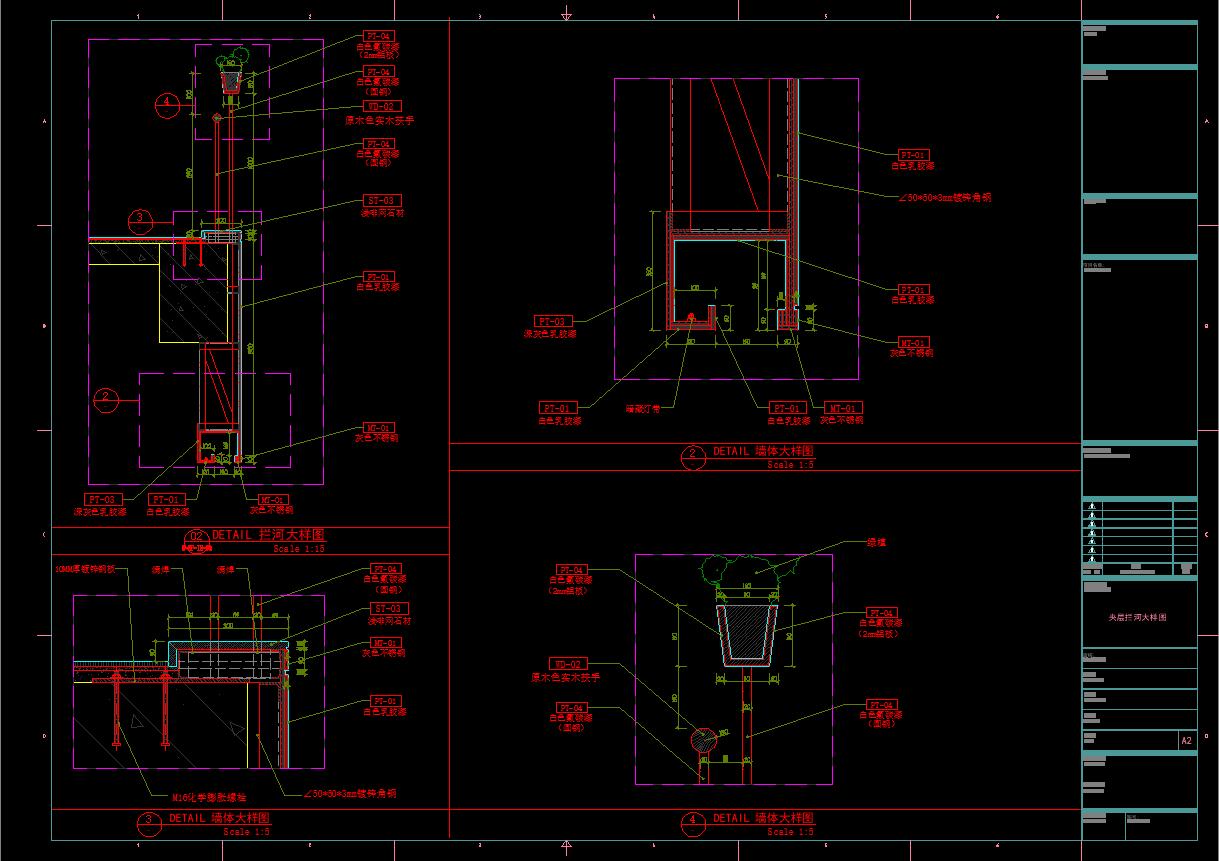Select the PT-03 tag in wall detail 2
Screen dimensions: 1219x861
pos(553,321)
